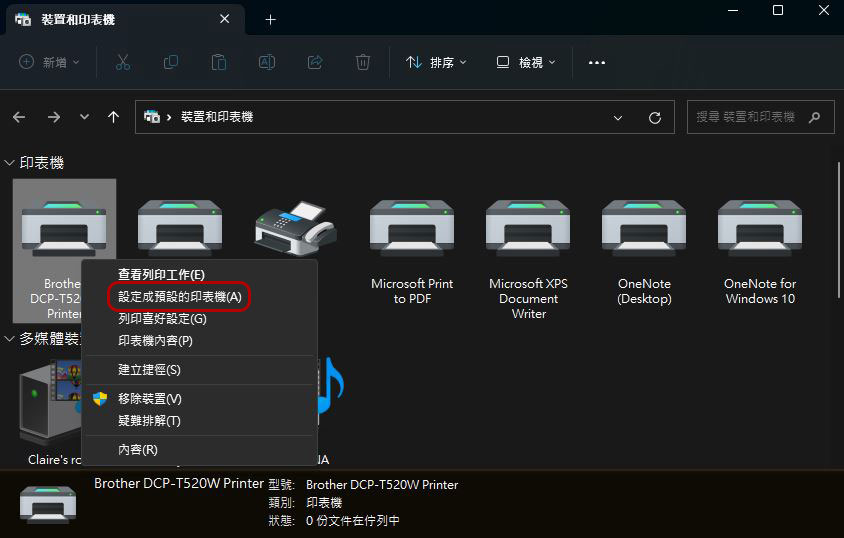Go up one level with up arrow
The width and height of the screenshot is (844, 538).
113,117
